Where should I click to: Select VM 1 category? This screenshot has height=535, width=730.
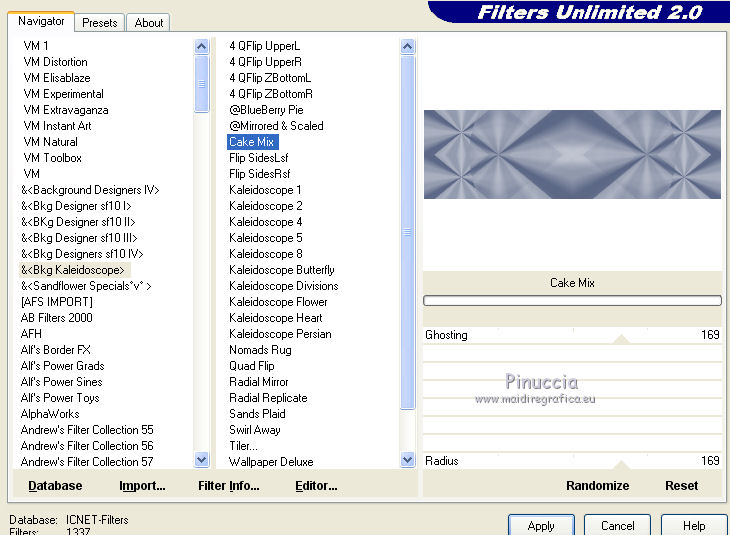36,46
